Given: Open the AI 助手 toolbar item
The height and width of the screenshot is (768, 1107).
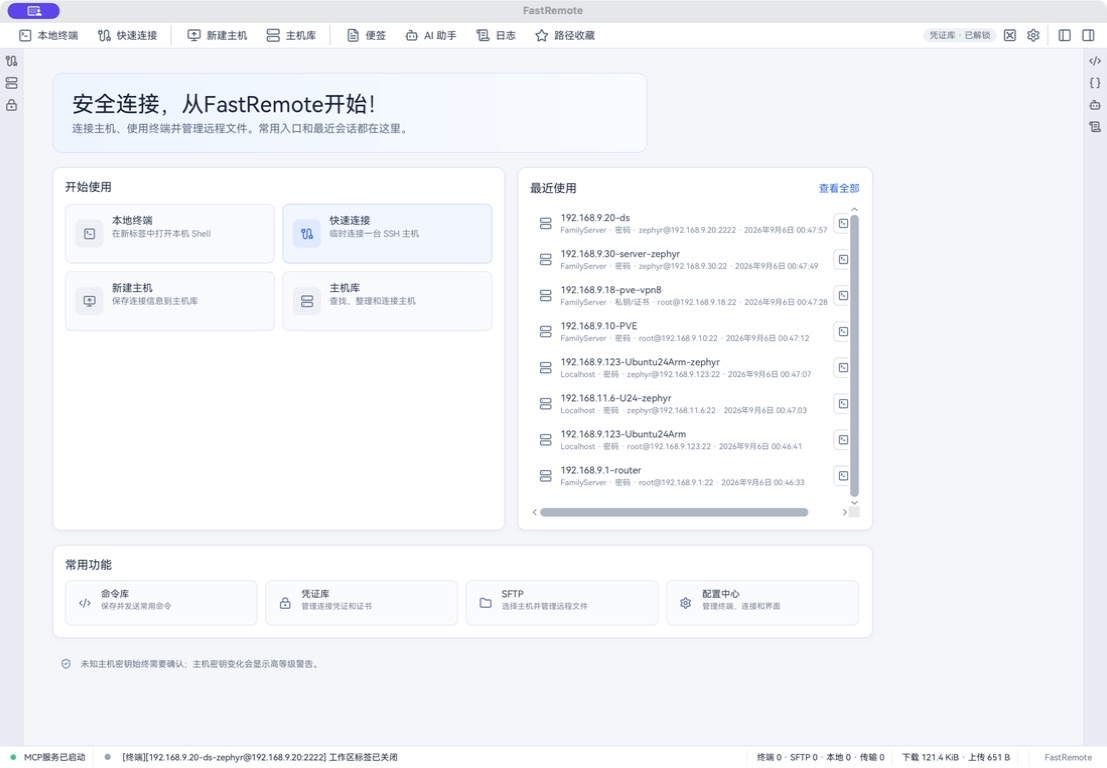Looking at the screenshot, I should [431, 35].
